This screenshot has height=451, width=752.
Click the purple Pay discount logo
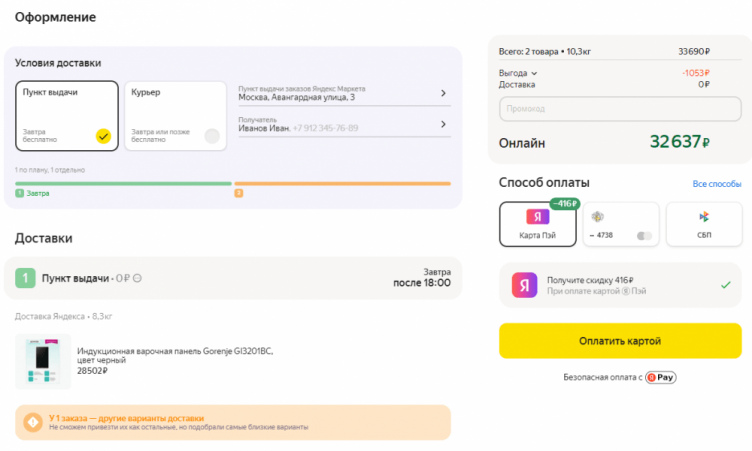coord(524,285)
